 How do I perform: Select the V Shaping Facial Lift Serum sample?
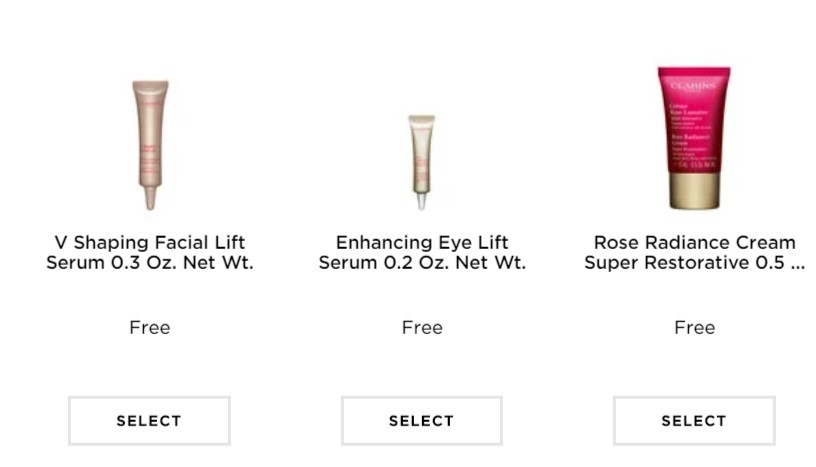(x=149, y=421)
